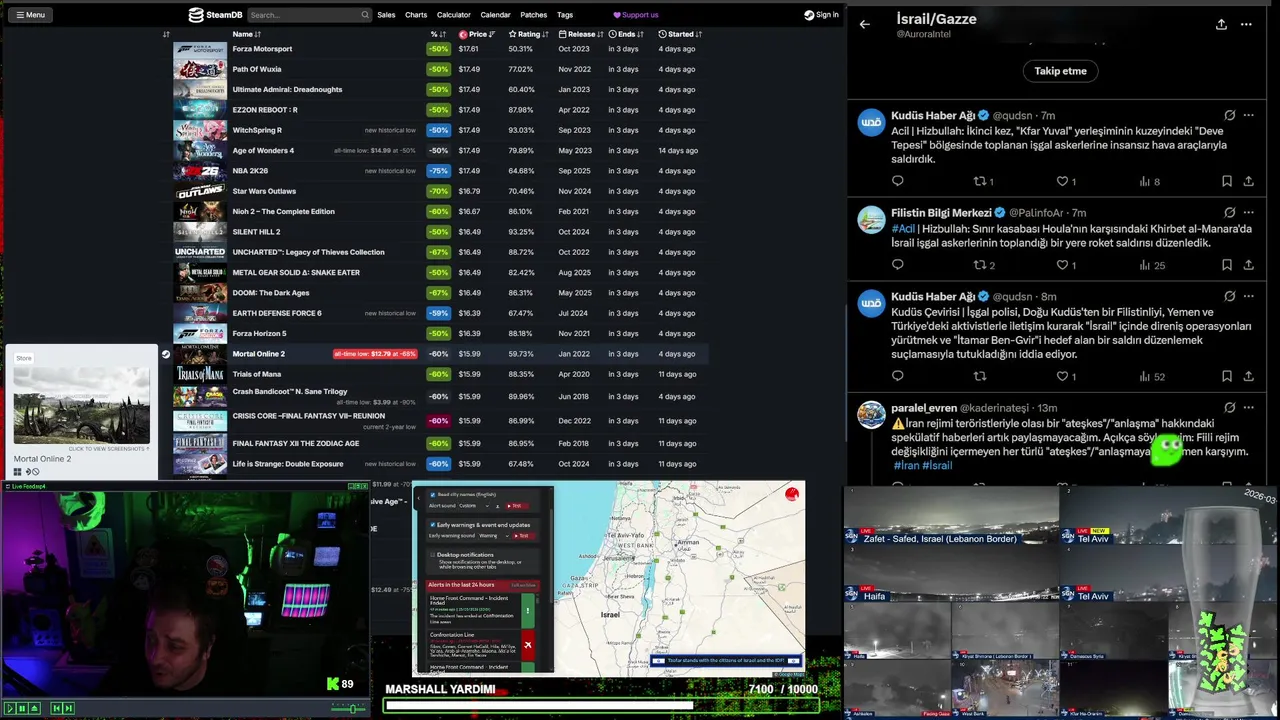
Task: Open the Calendar menu item
Action: (495, 15)
